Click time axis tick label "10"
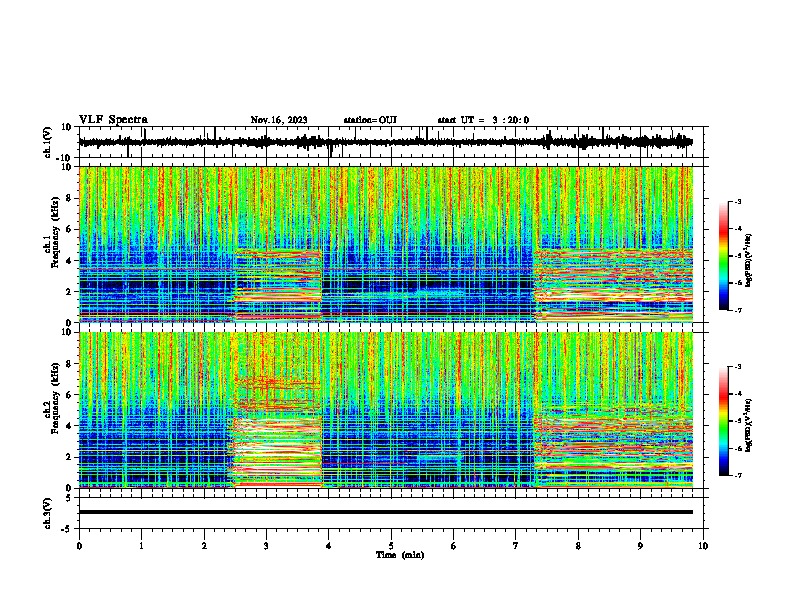Viewport: 792px width, 612px height. tap(703, 546)
